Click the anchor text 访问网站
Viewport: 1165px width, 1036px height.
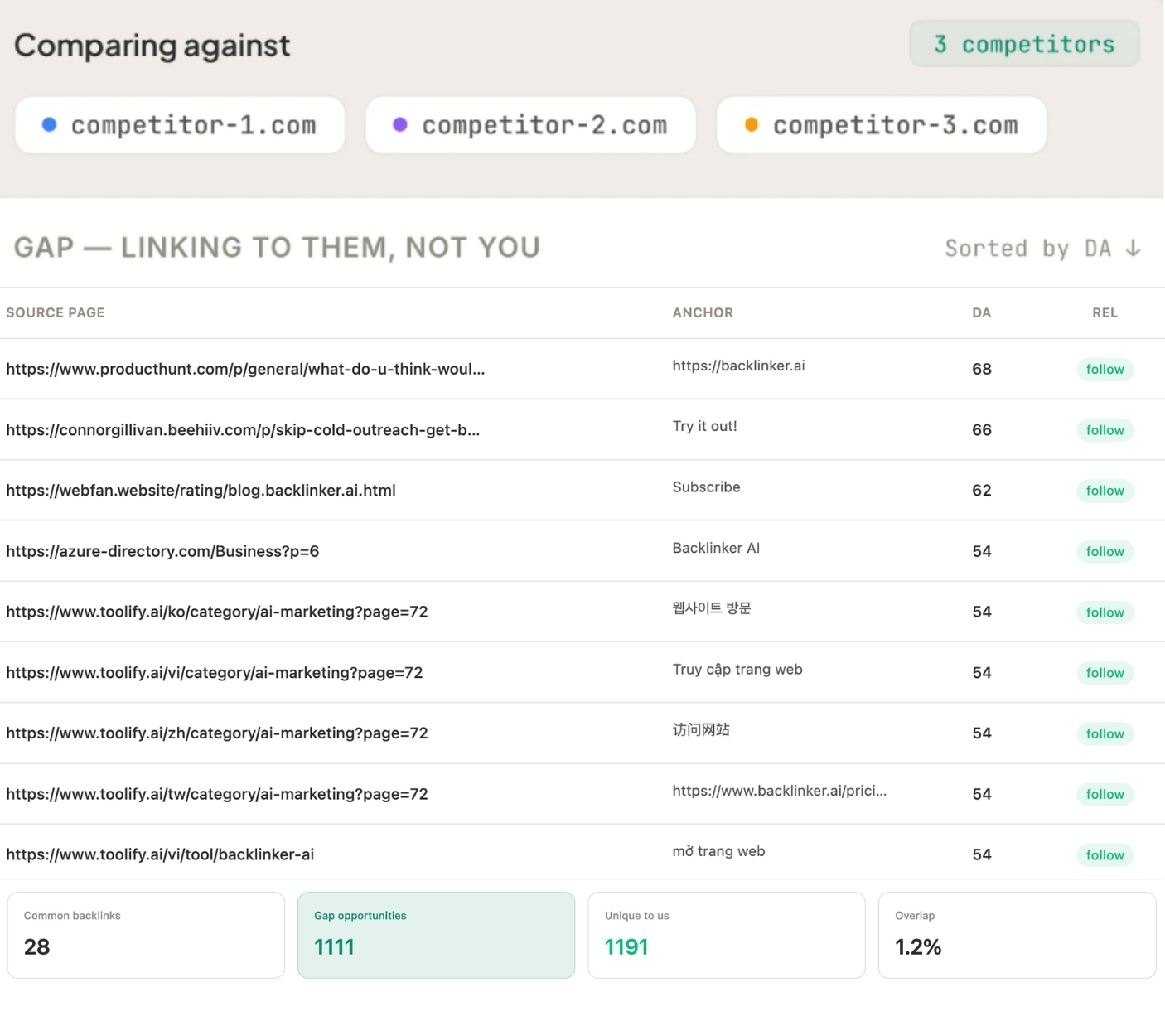coord(701,729)
